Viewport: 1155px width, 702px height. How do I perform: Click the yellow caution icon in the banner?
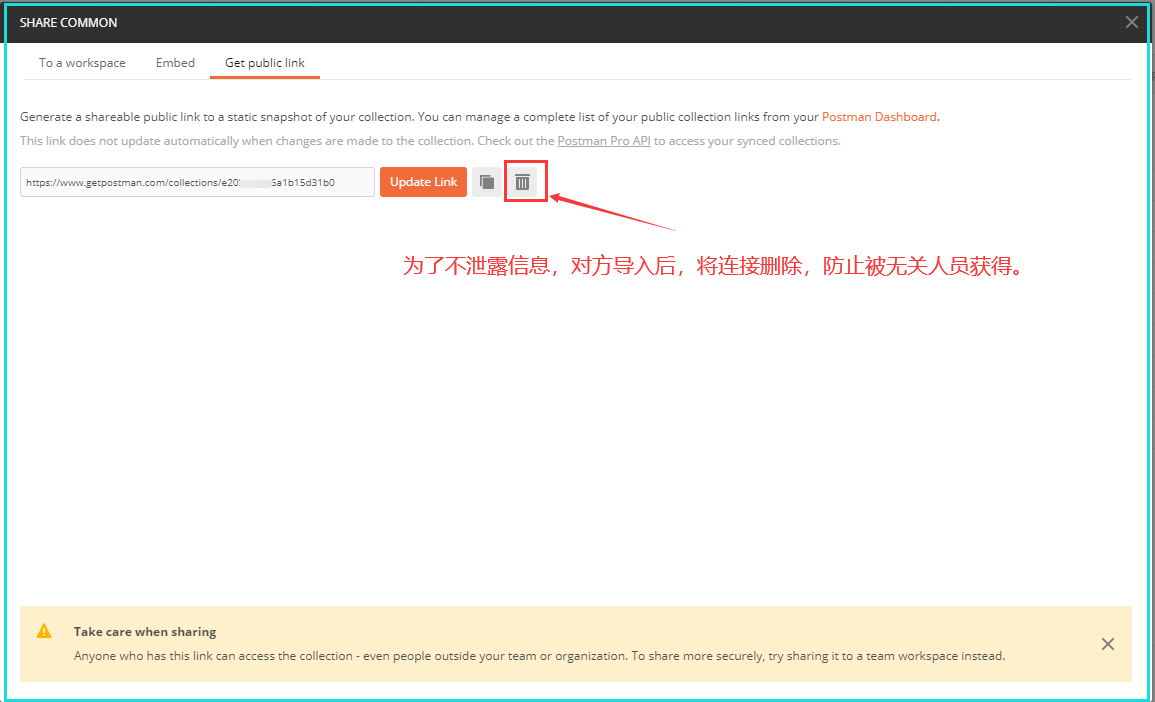coord(44,630)
